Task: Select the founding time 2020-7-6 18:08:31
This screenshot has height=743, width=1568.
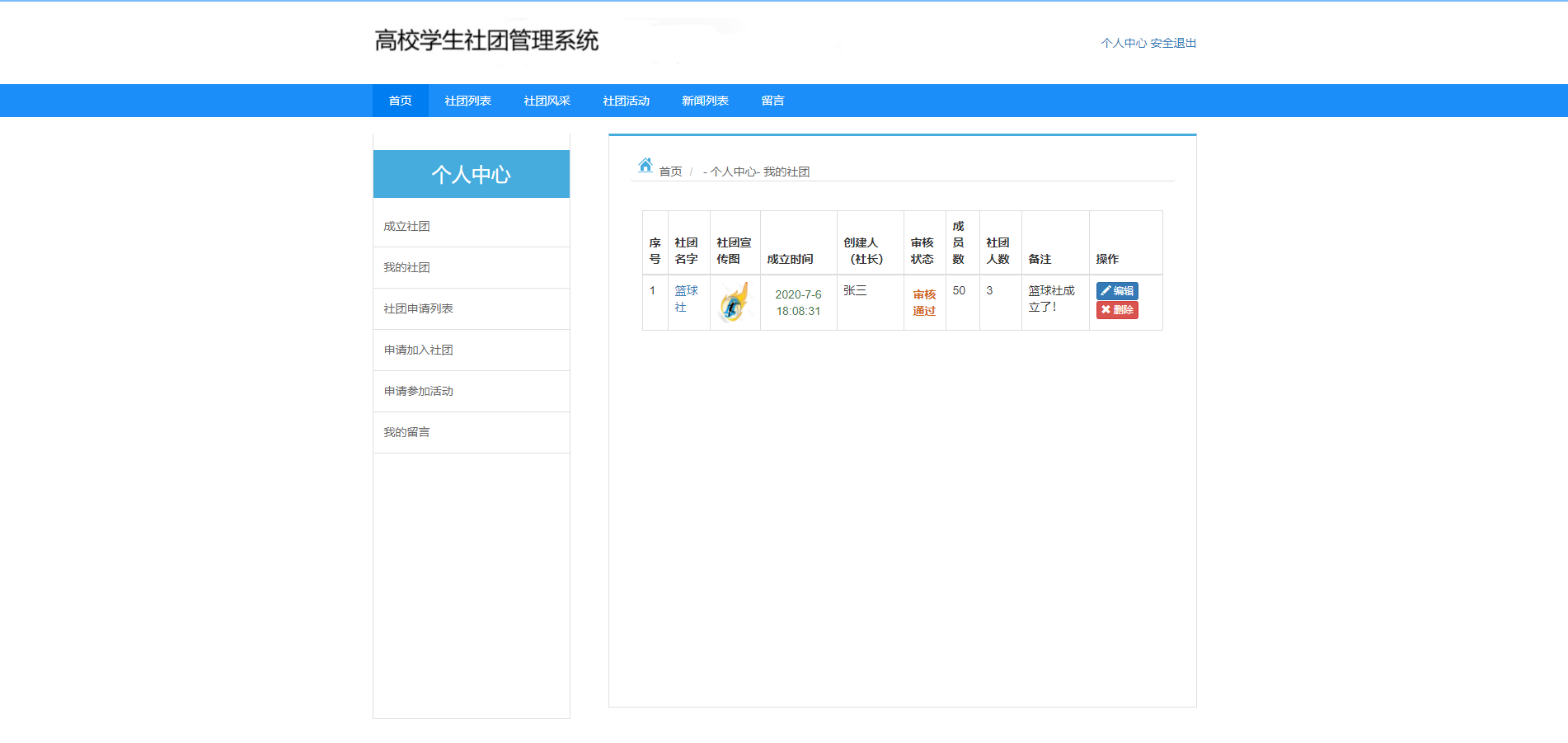Action: coord(798,303)
